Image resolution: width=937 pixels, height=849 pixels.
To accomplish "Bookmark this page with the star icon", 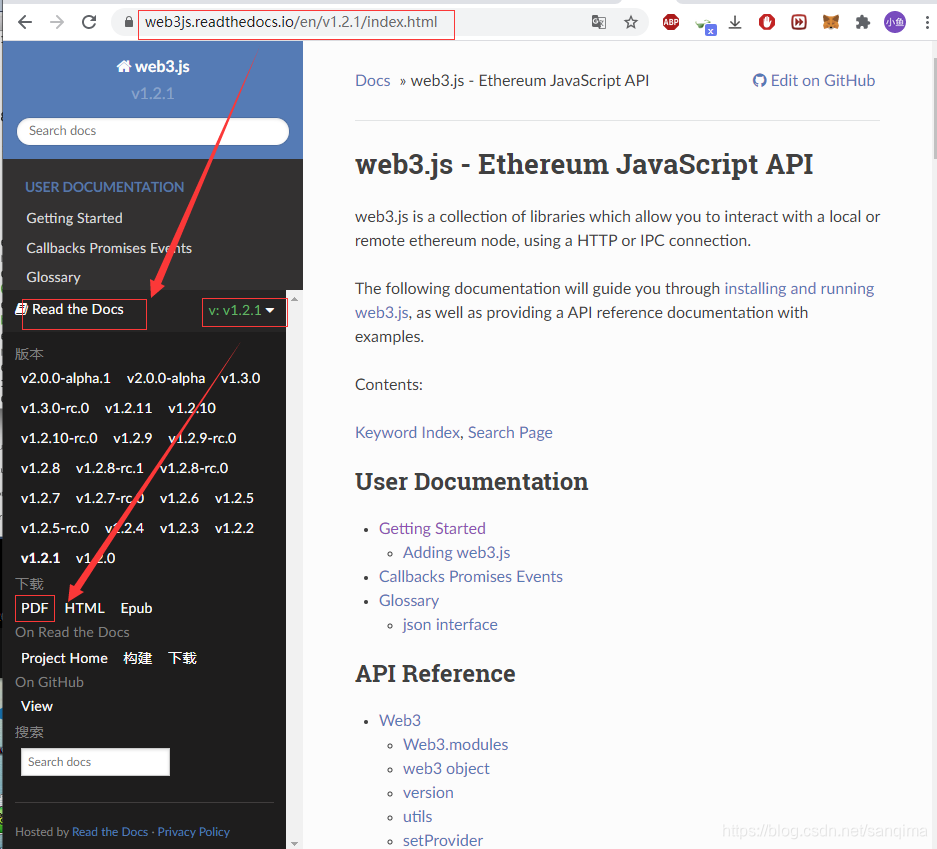I will 630,23.
